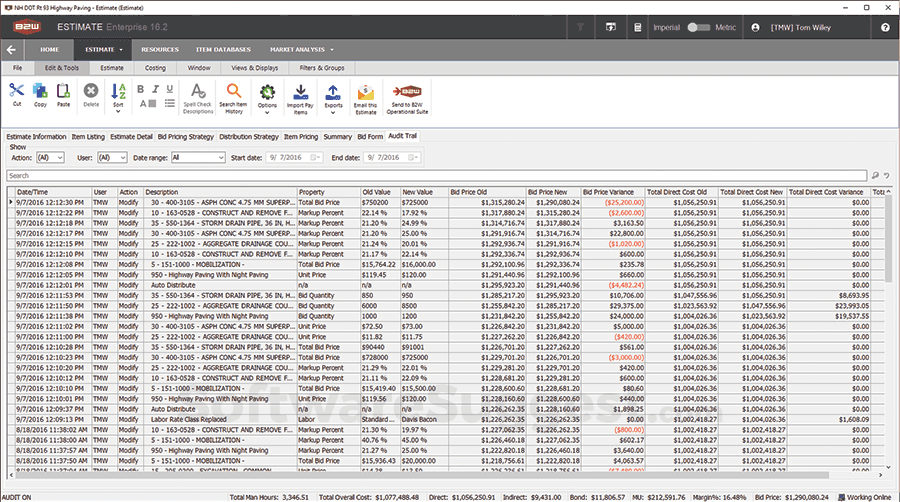Toggle italic text formatting
Image resolution: width=900 pixels, height=502 pixels.
click(x=156, y=90)
